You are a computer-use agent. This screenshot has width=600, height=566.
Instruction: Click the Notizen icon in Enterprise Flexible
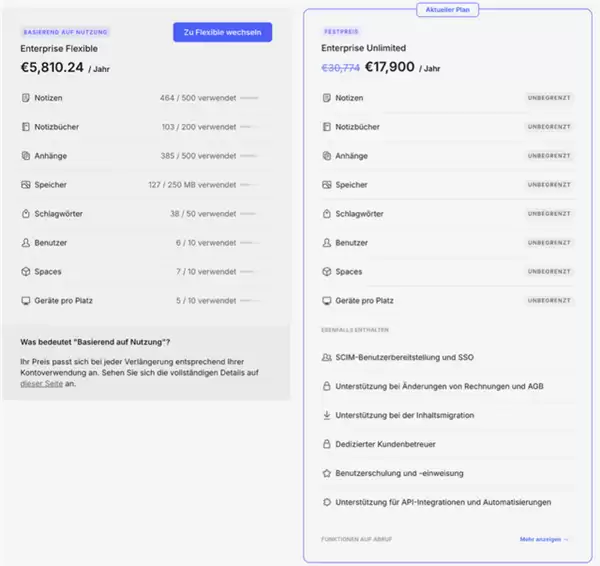tap(26, 98)
